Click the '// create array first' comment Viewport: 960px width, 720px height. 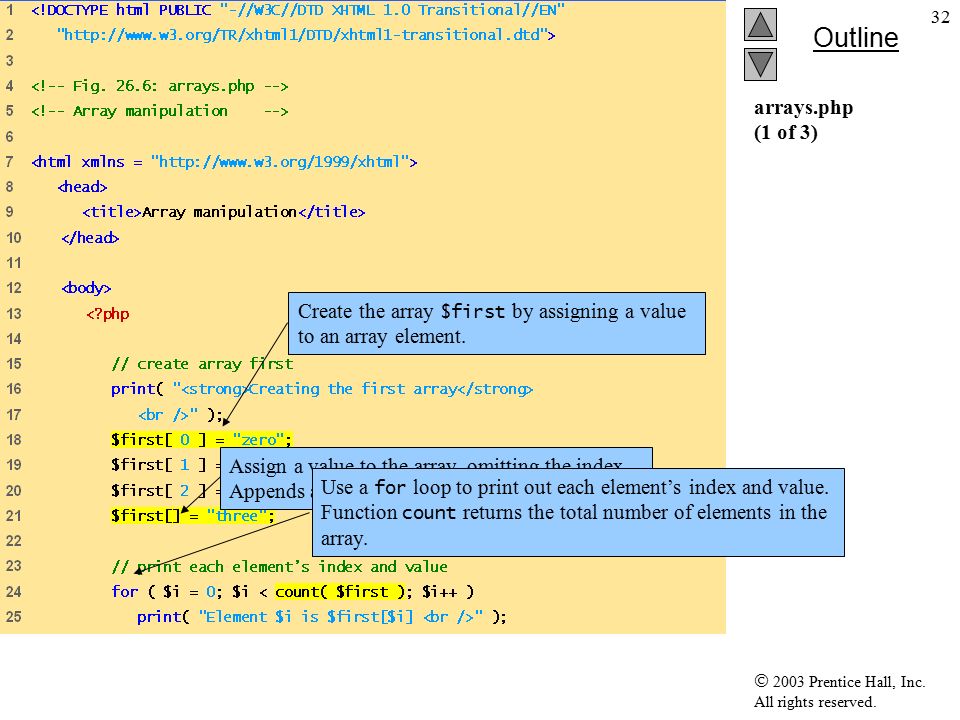pyautogui.click(x=202, y=364)
